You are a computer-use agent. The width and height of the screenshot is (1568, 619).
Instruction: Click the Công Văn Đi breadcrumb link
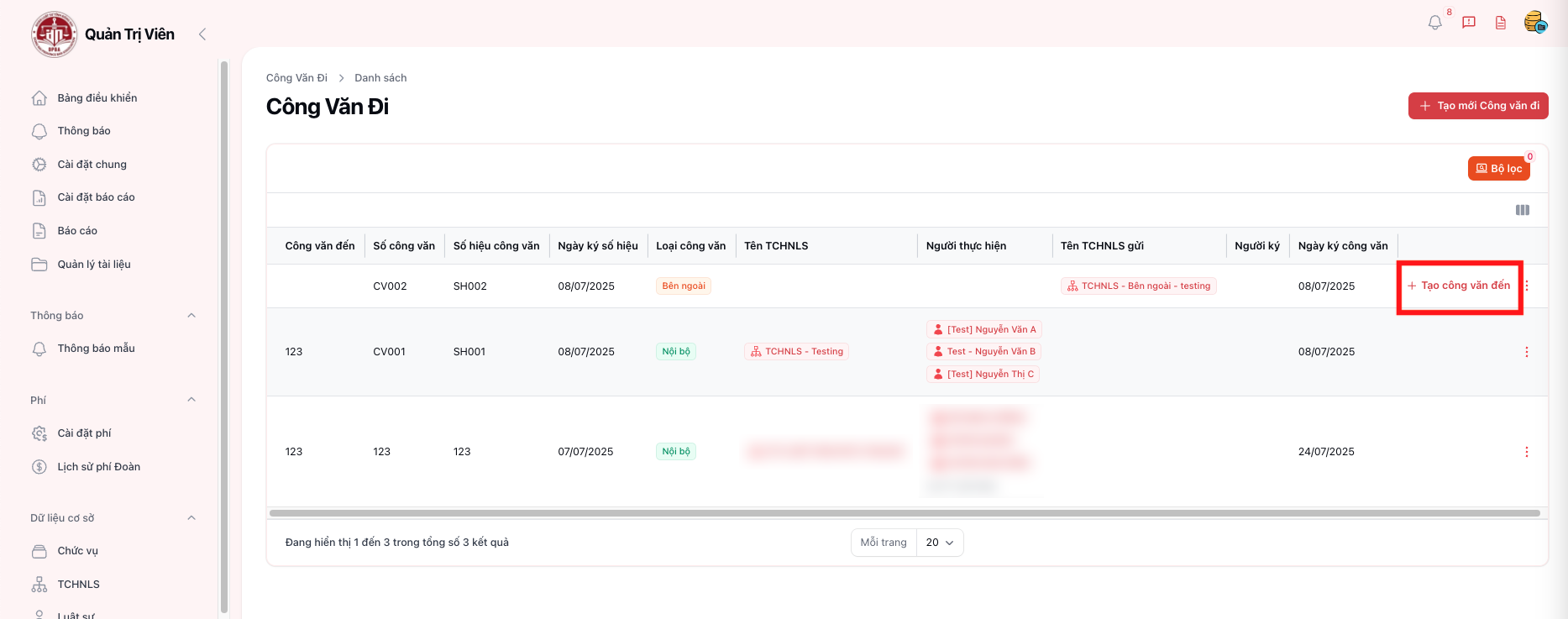point(296,78)
